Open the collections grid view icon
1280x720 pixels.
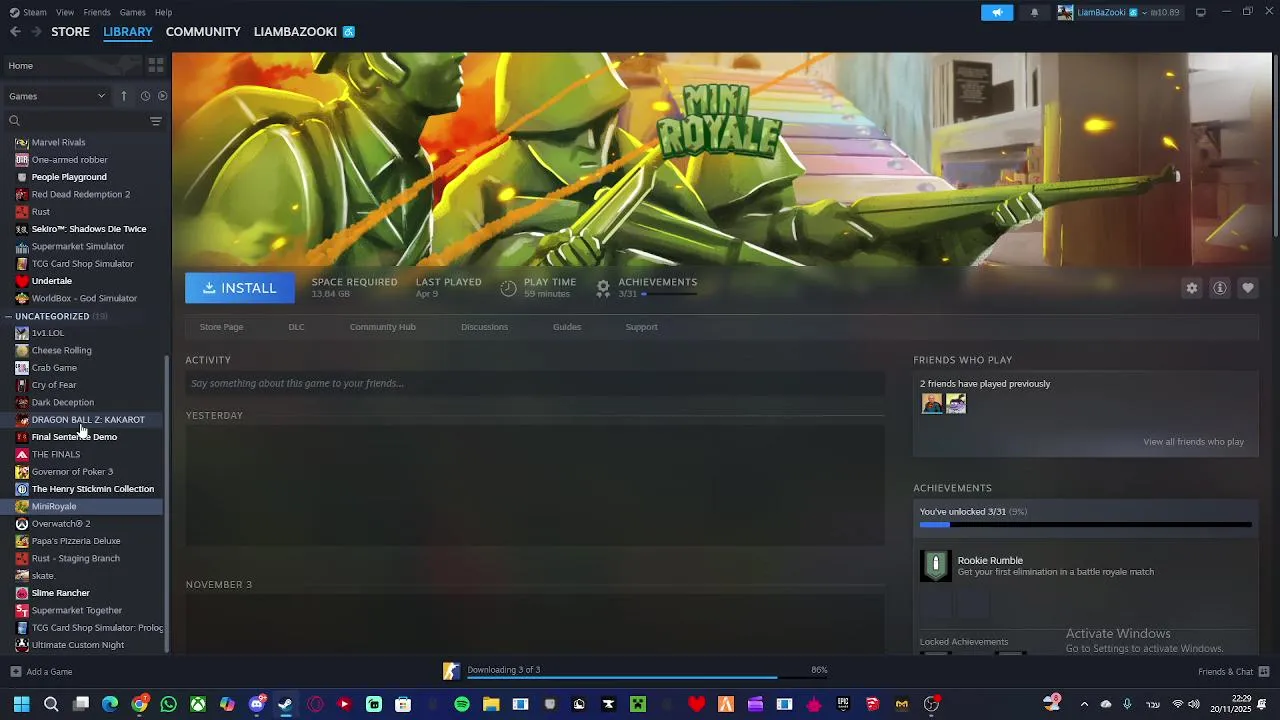pyautogui.click(x=156, y=65)
